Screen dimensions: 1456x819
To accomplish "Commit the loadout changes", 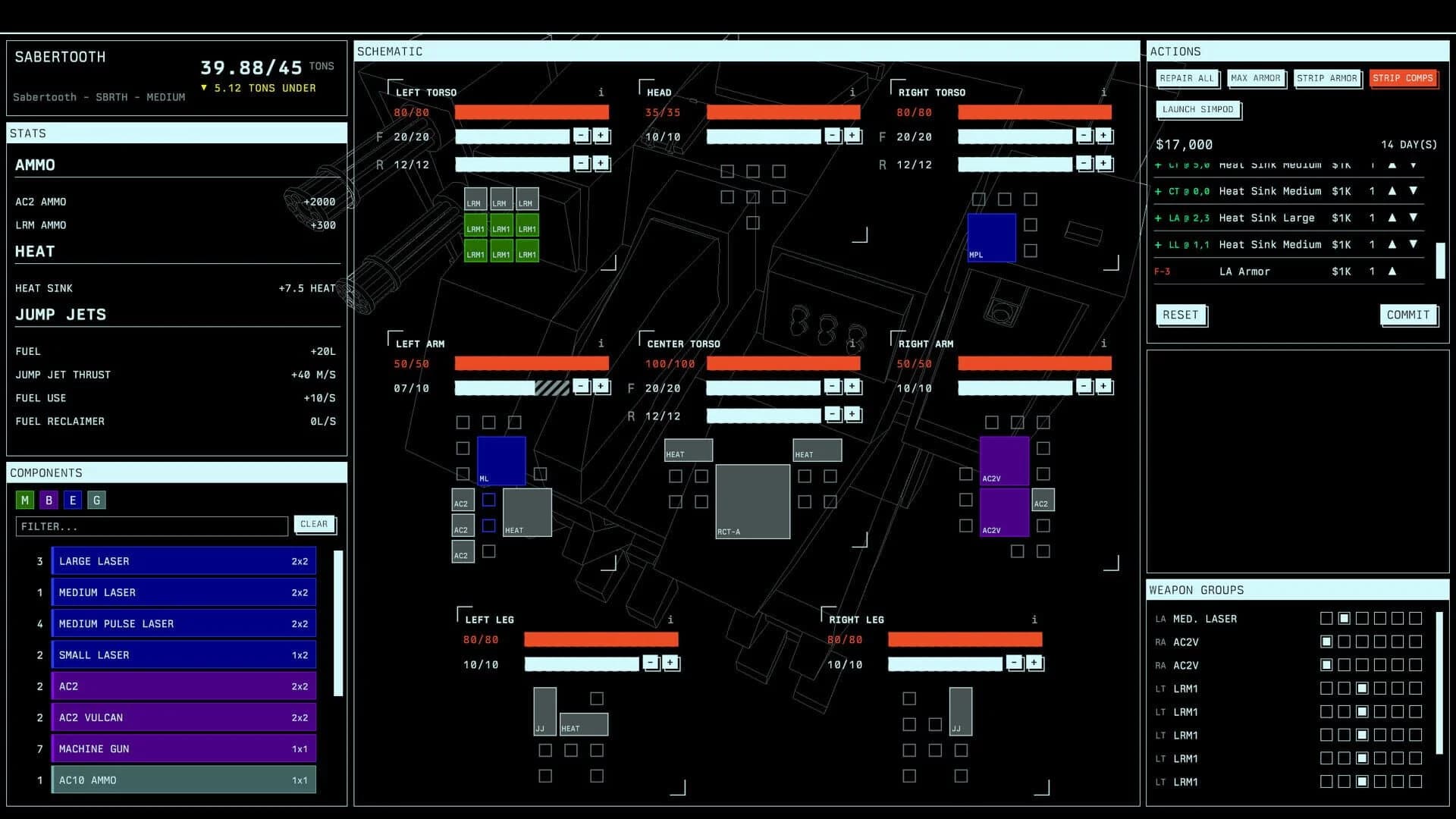I will 1407,315.
